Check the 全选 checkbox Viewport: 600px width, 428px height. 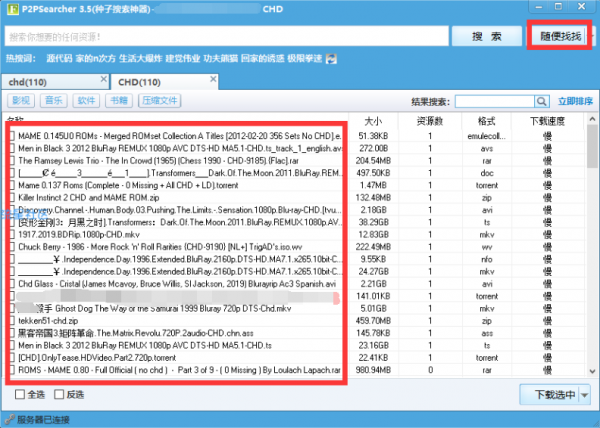(x=20, y=394)
